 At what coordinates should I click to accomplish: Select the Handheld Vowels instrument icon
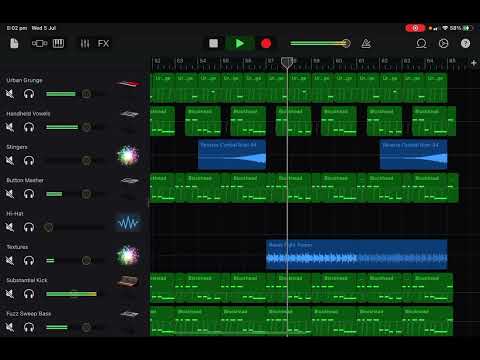129,114
